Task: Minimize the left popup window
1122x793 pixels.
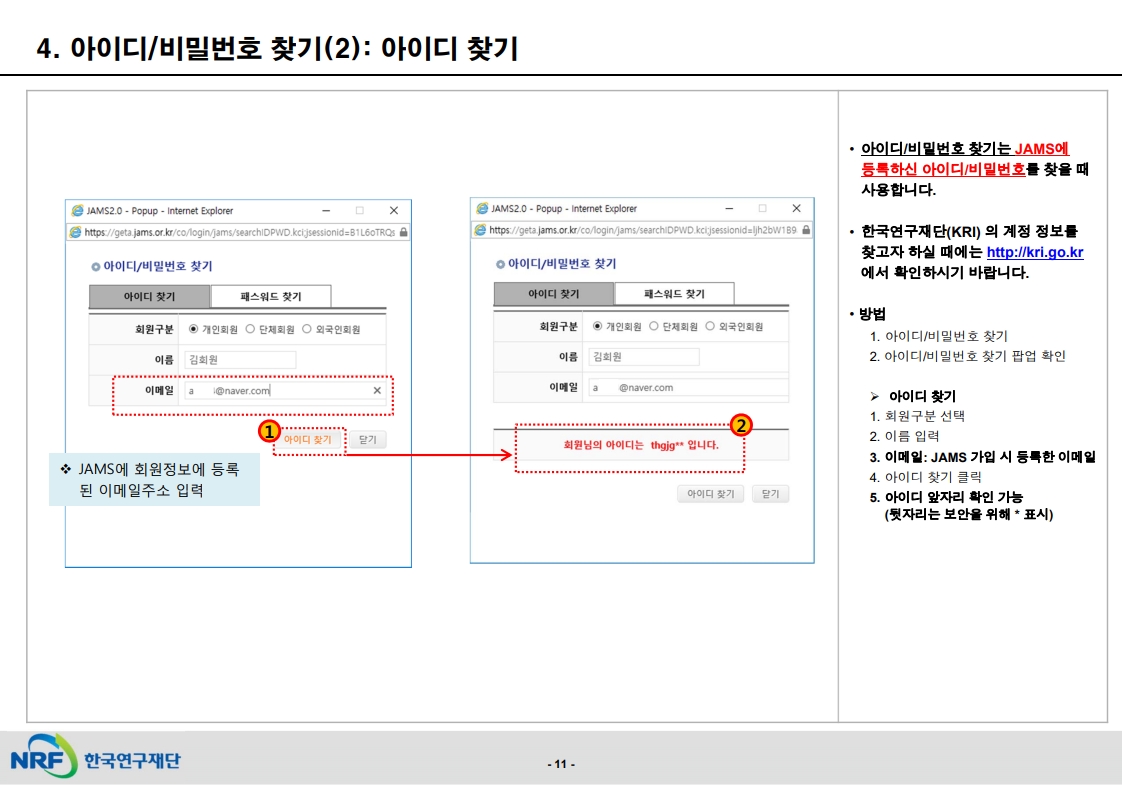Action: point(326,210)
